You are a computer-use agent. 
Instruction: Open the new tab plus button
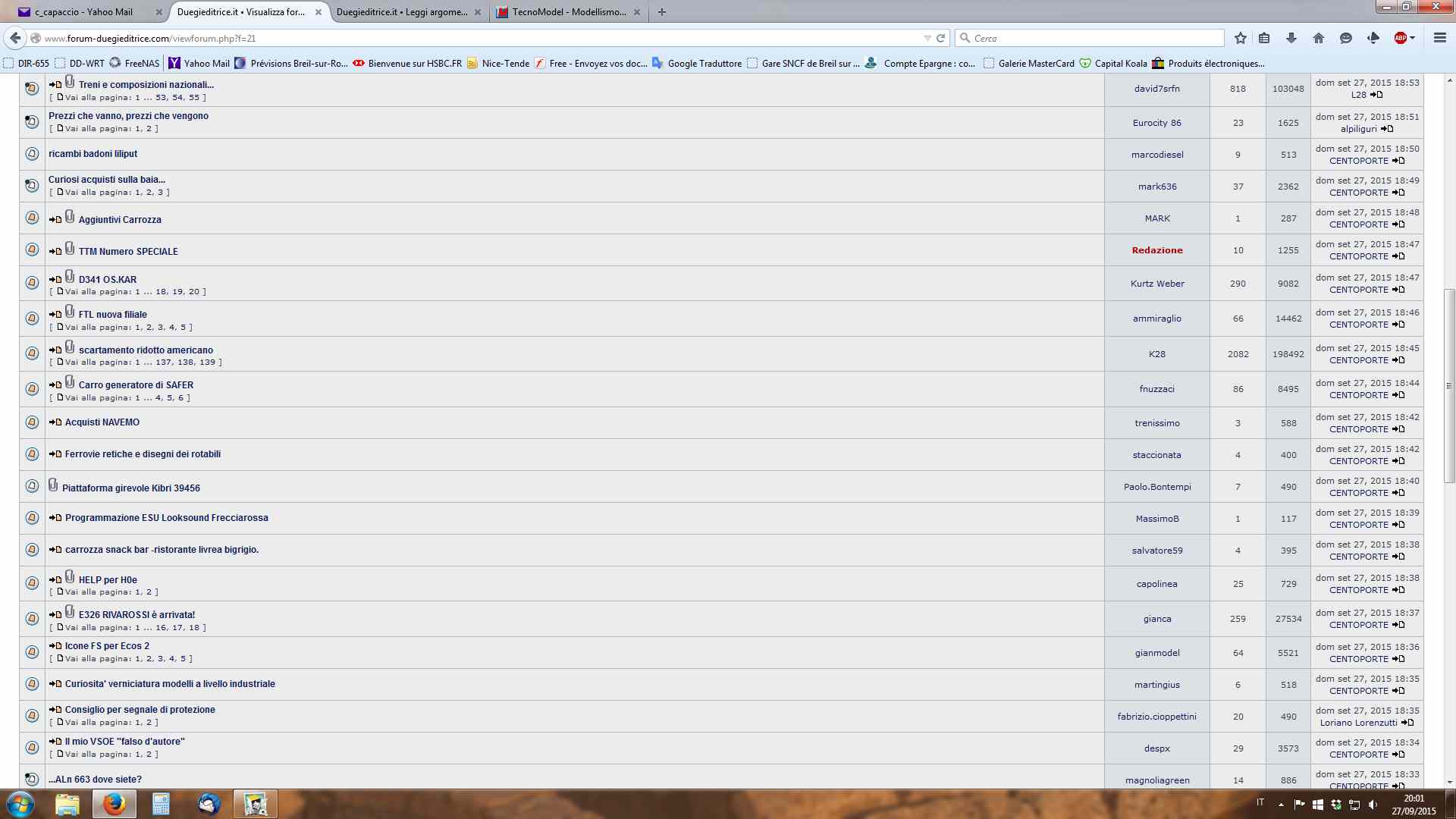coord(662,12)
